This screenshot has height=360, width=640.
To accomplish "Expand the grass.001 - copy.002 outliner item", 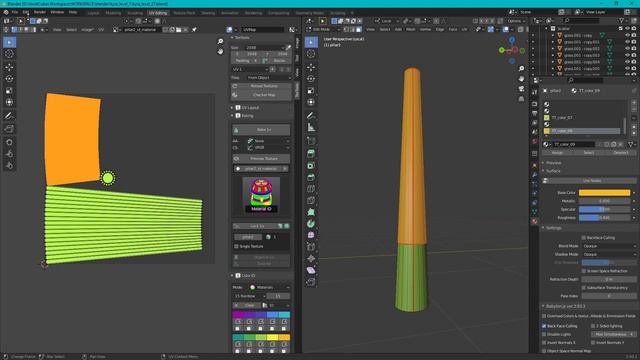I will 553,49.
